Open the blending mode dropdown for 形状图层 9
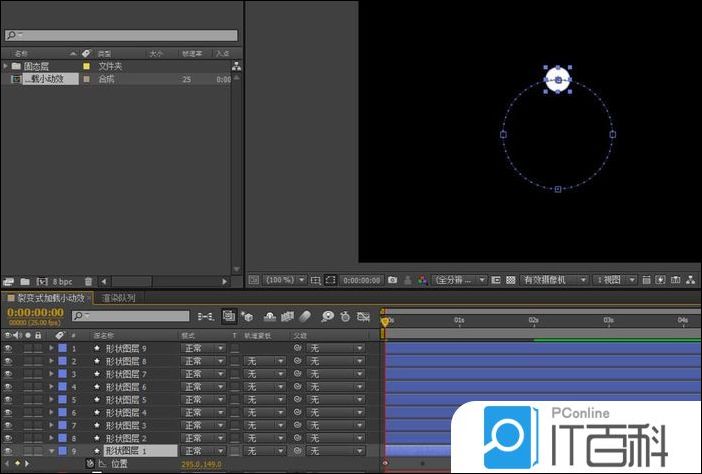The height and width of the screenshot is (474, 702). pyautogui.click(x=203, y=348)
